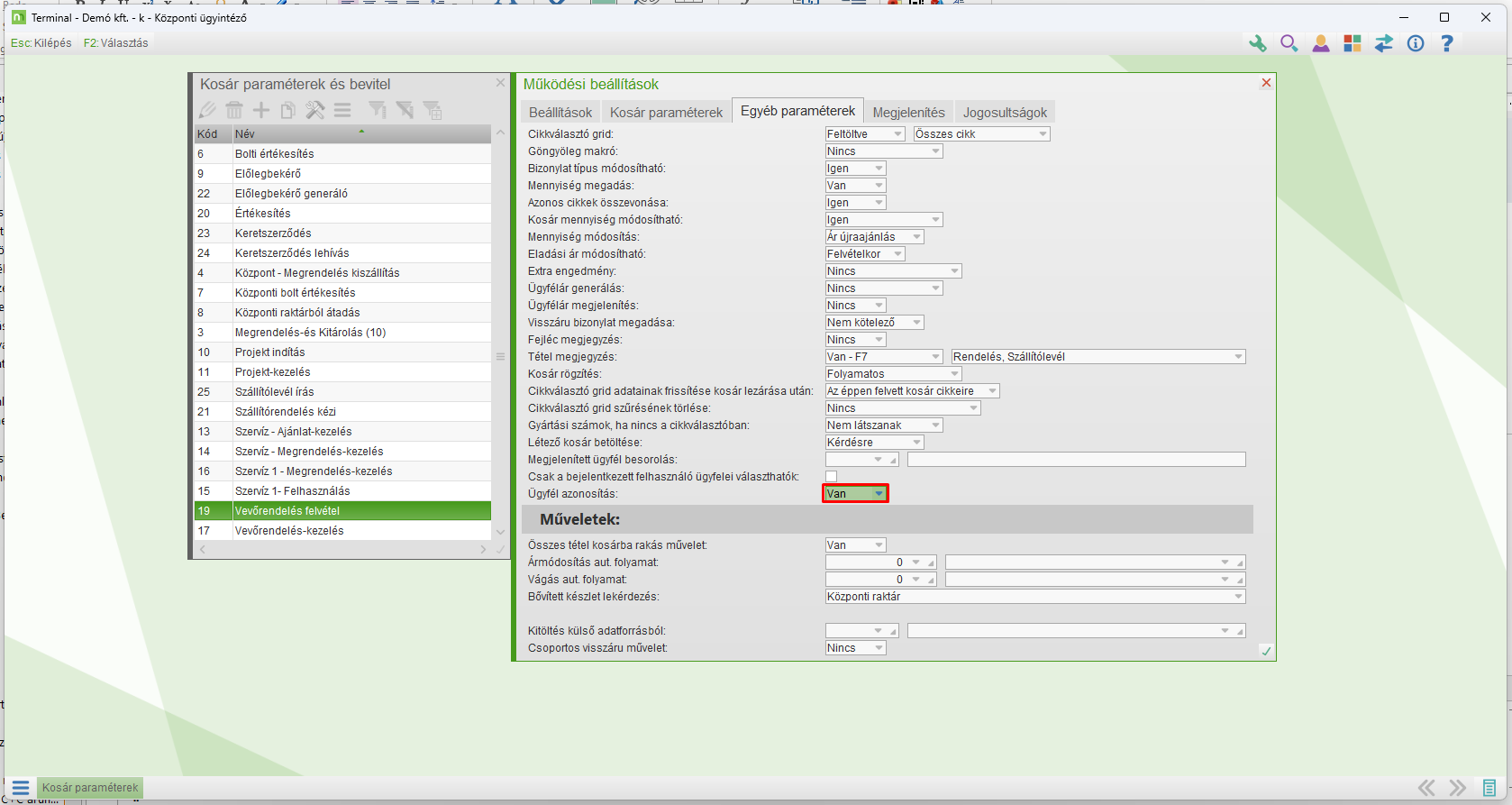Open the Megjelenítés tab

click(x=908, y=113)
